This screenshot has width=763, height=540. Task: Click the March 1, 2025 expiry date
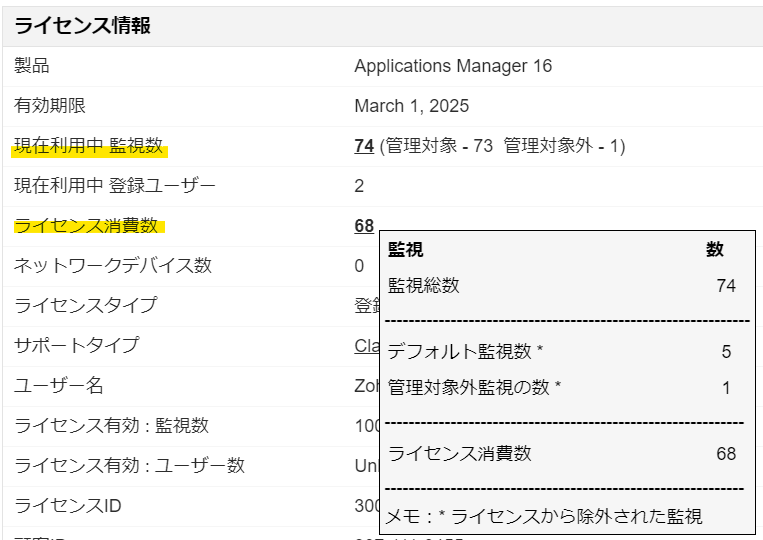click(x=411, y=106)
